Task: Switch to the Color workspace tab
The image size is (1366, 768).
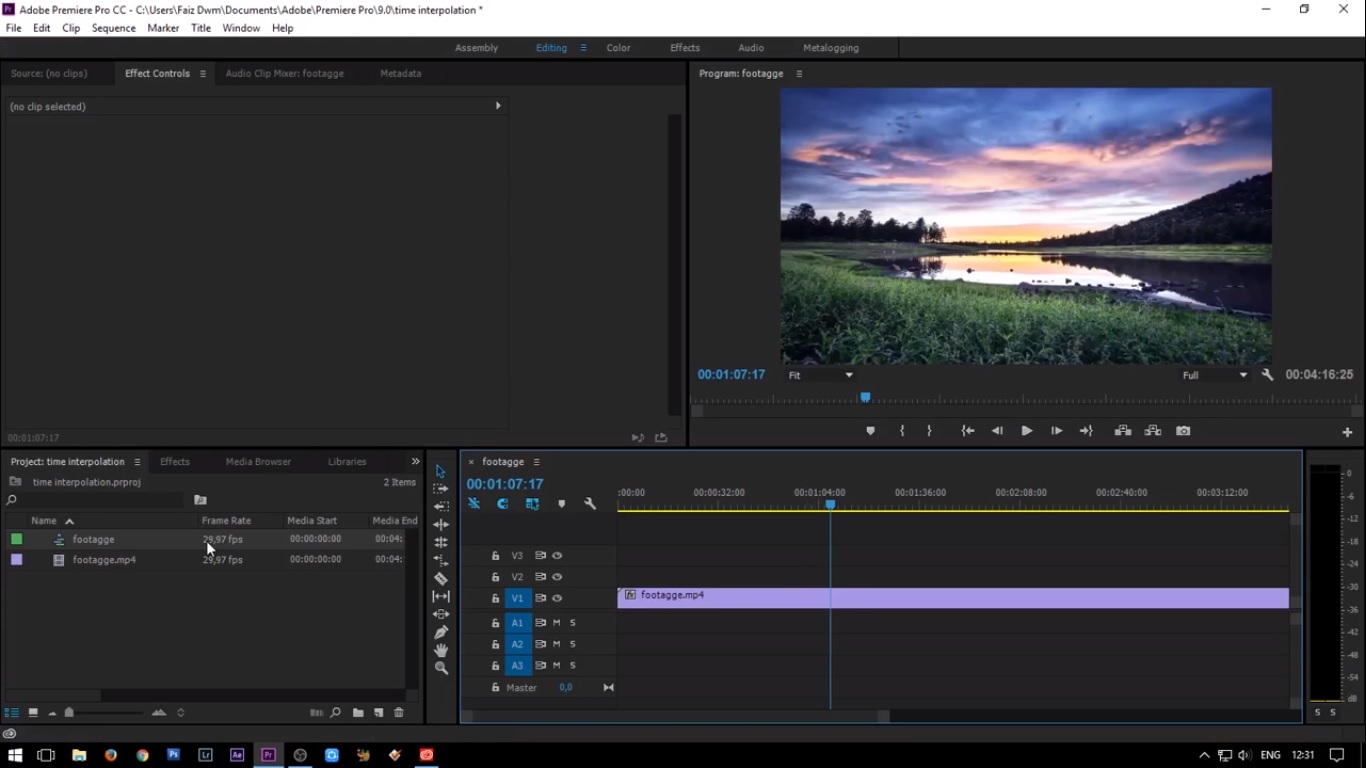Action: 618,48
